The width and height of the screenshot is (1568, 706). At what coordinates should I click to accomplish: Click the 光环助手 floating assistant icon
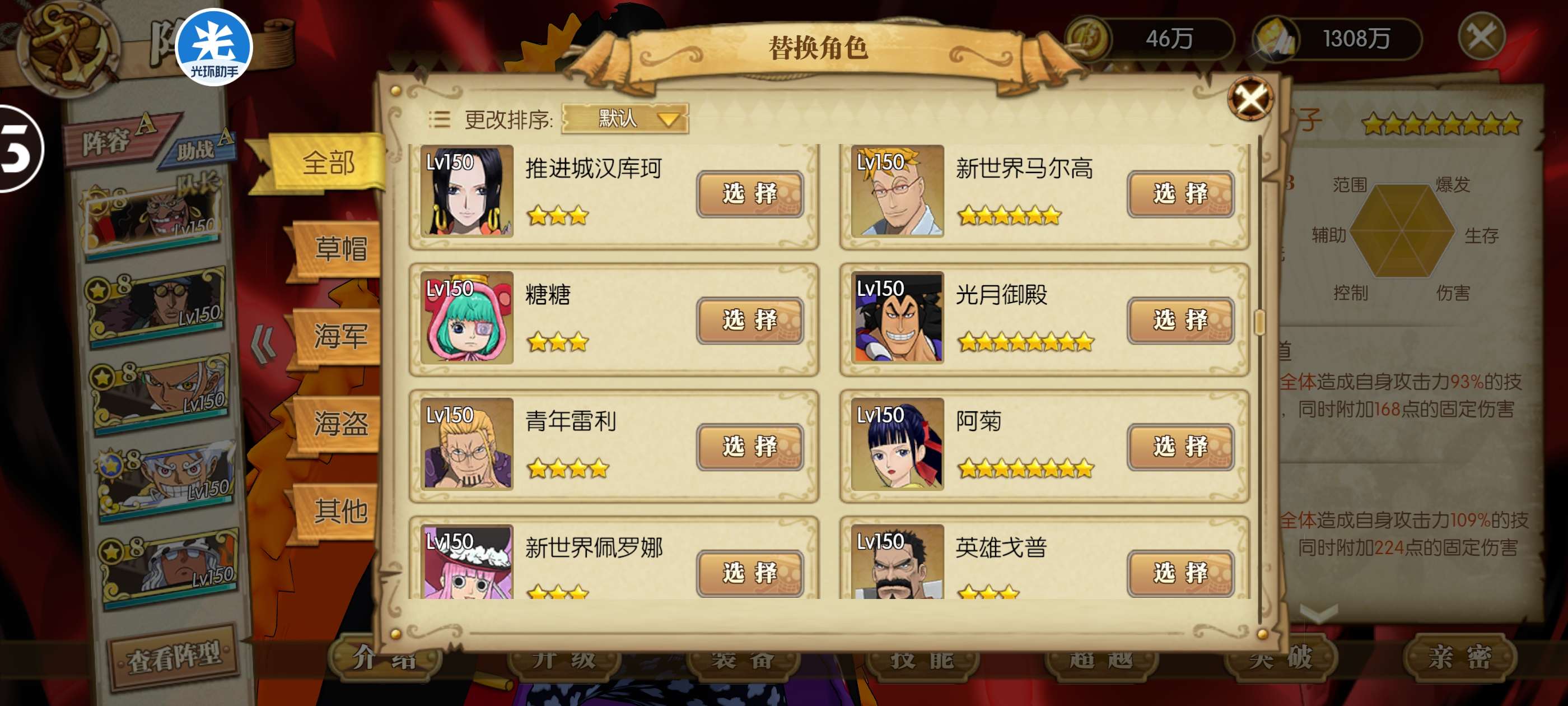214,48
